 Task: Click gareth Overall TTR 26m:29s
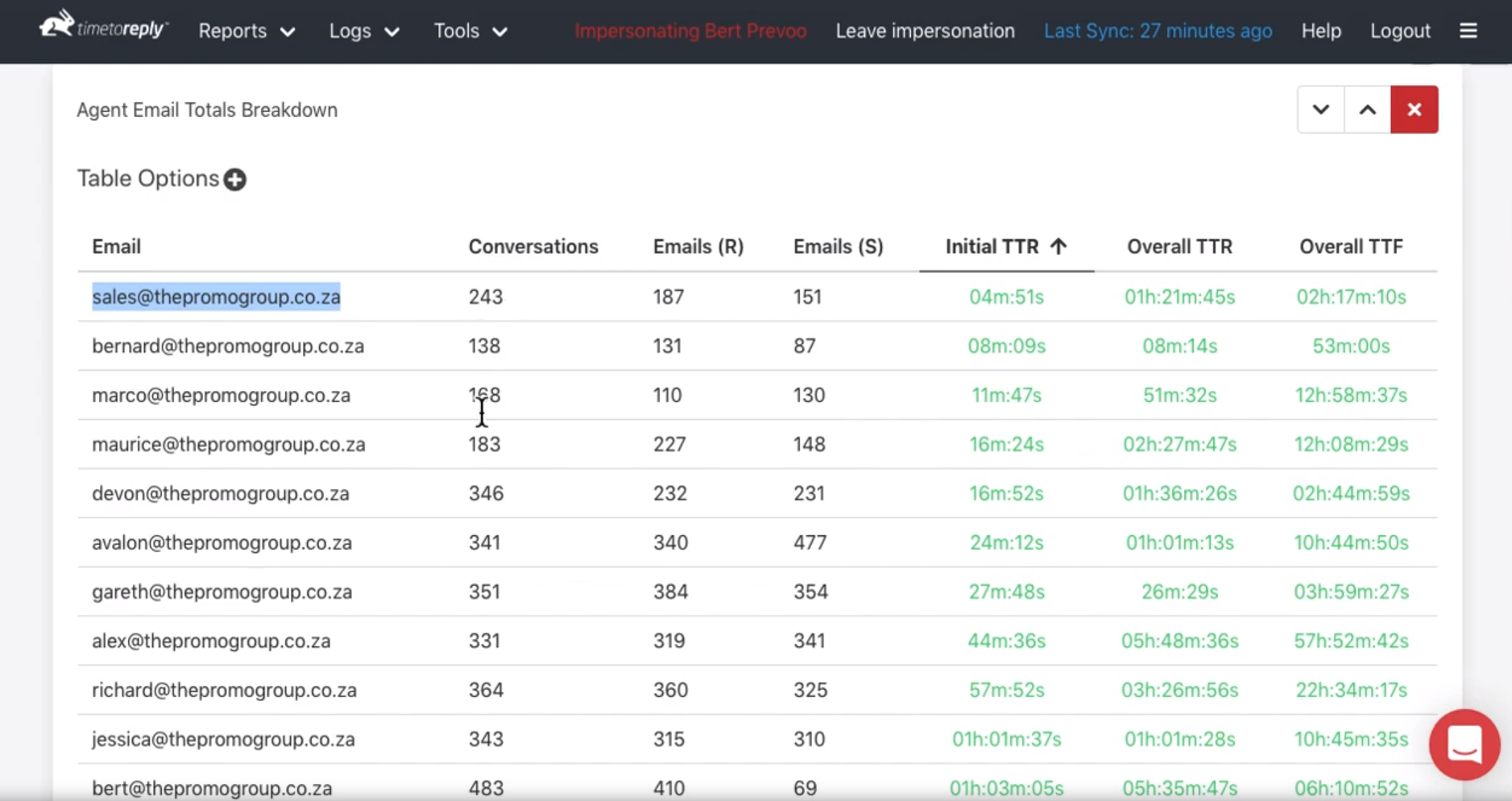[1179, 591]
